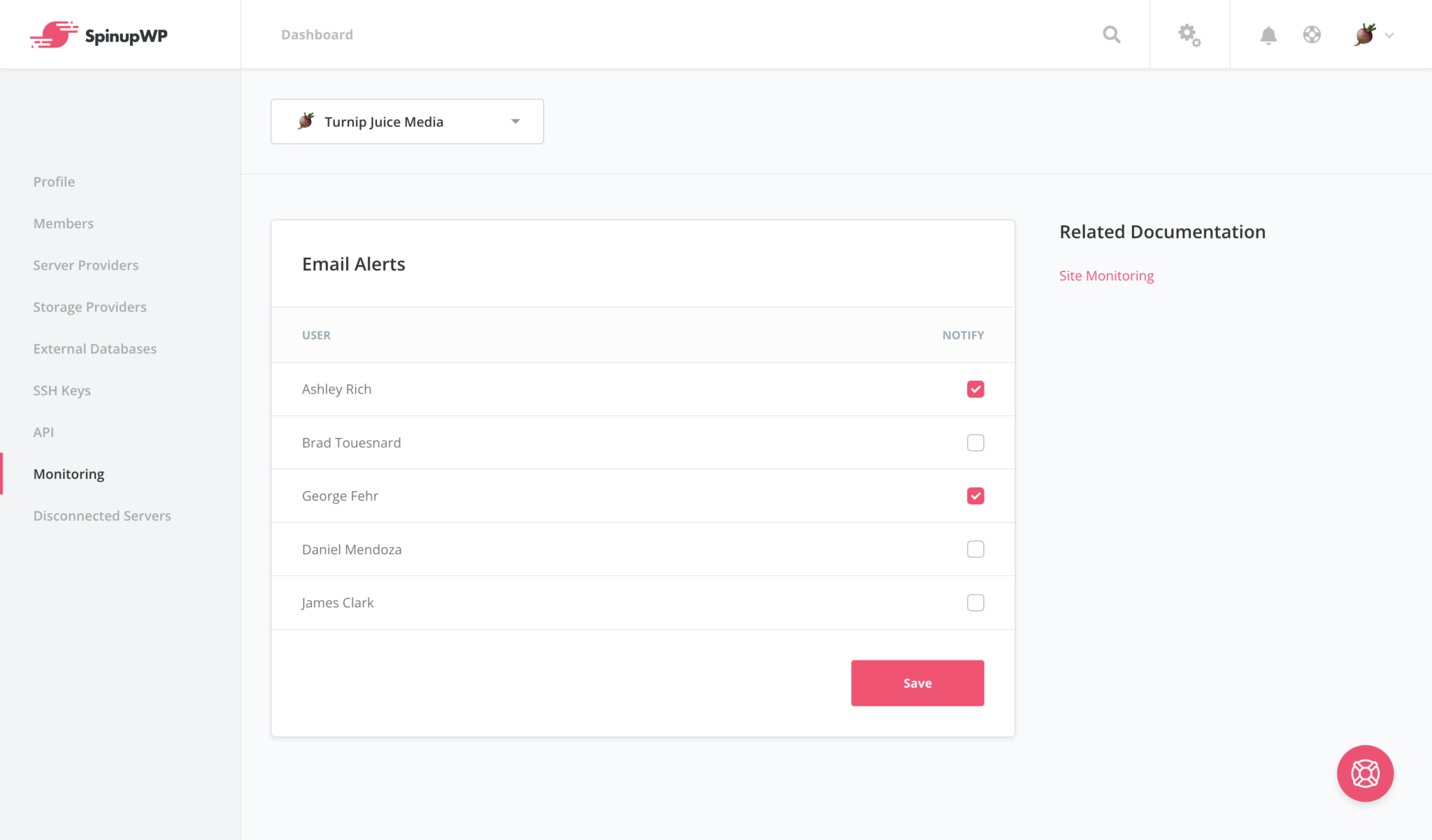Viewport: 1432px width, 840px height.
Task: Click the pink Monitoring active indicator bar
Action: click(x=2, y=474)
